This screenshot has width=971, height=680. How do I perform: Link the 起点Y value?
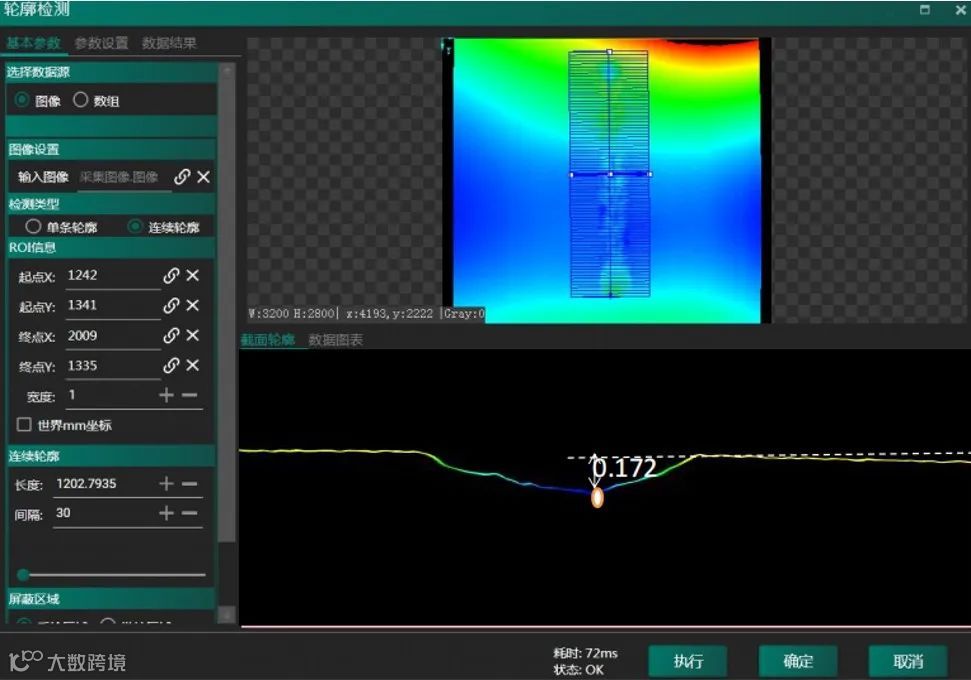[171, 305]
